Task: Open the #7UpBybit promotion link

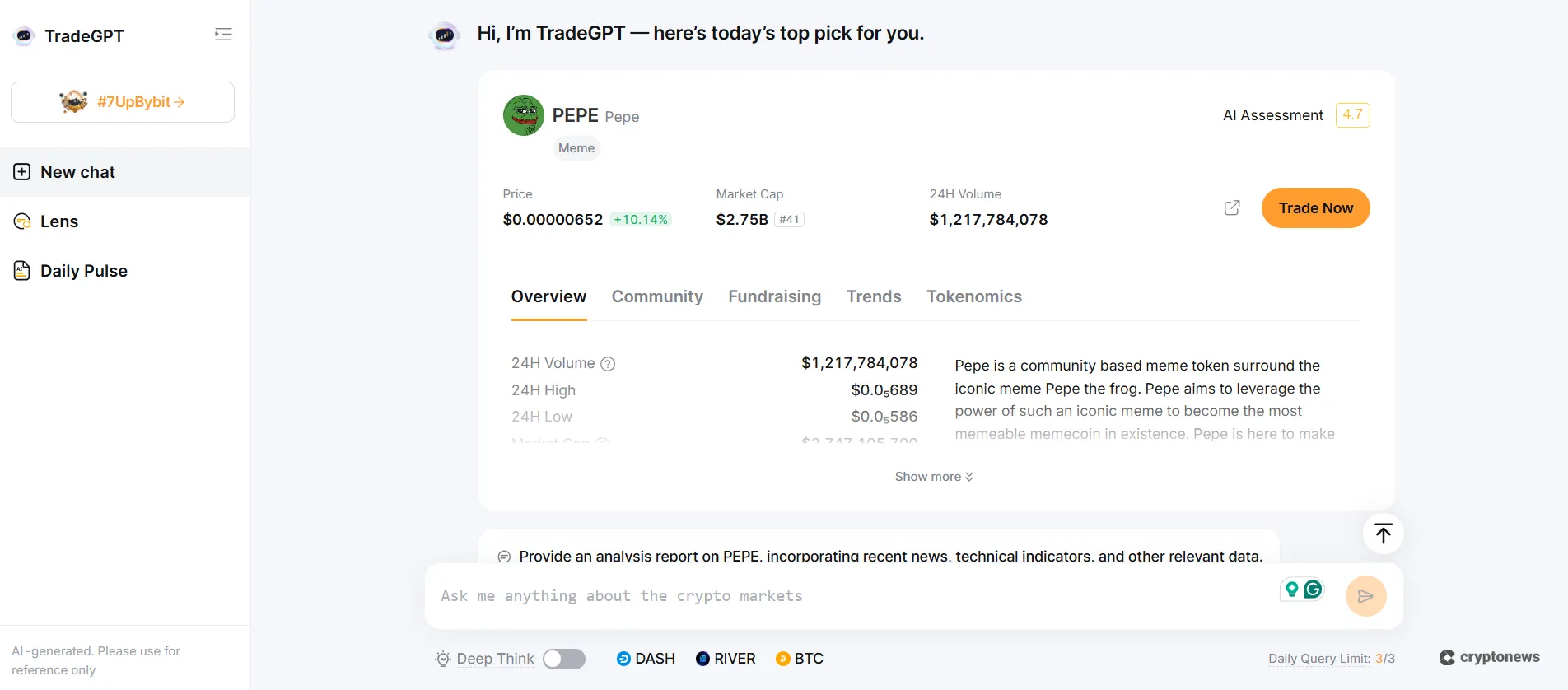Action: [x=122, y=101]
